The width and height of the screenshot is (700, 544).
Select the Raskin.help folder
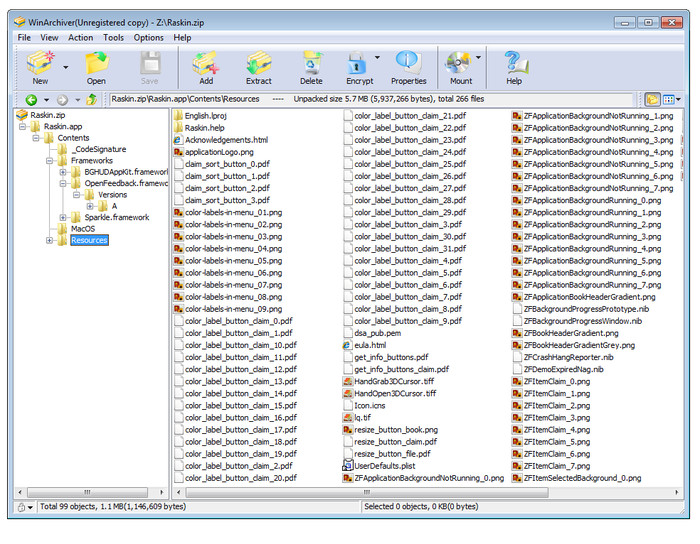204,128
